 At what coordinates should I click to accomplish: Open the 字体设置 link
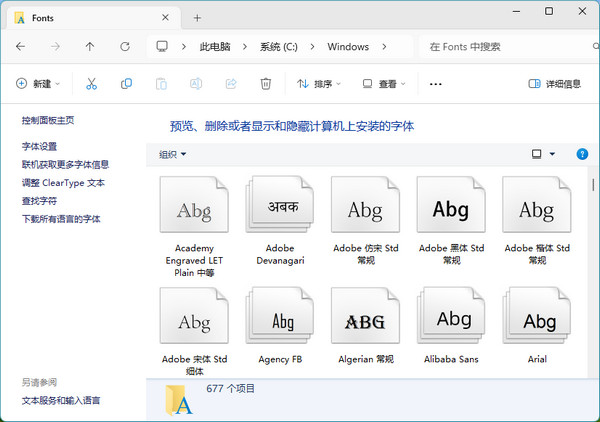40,146
